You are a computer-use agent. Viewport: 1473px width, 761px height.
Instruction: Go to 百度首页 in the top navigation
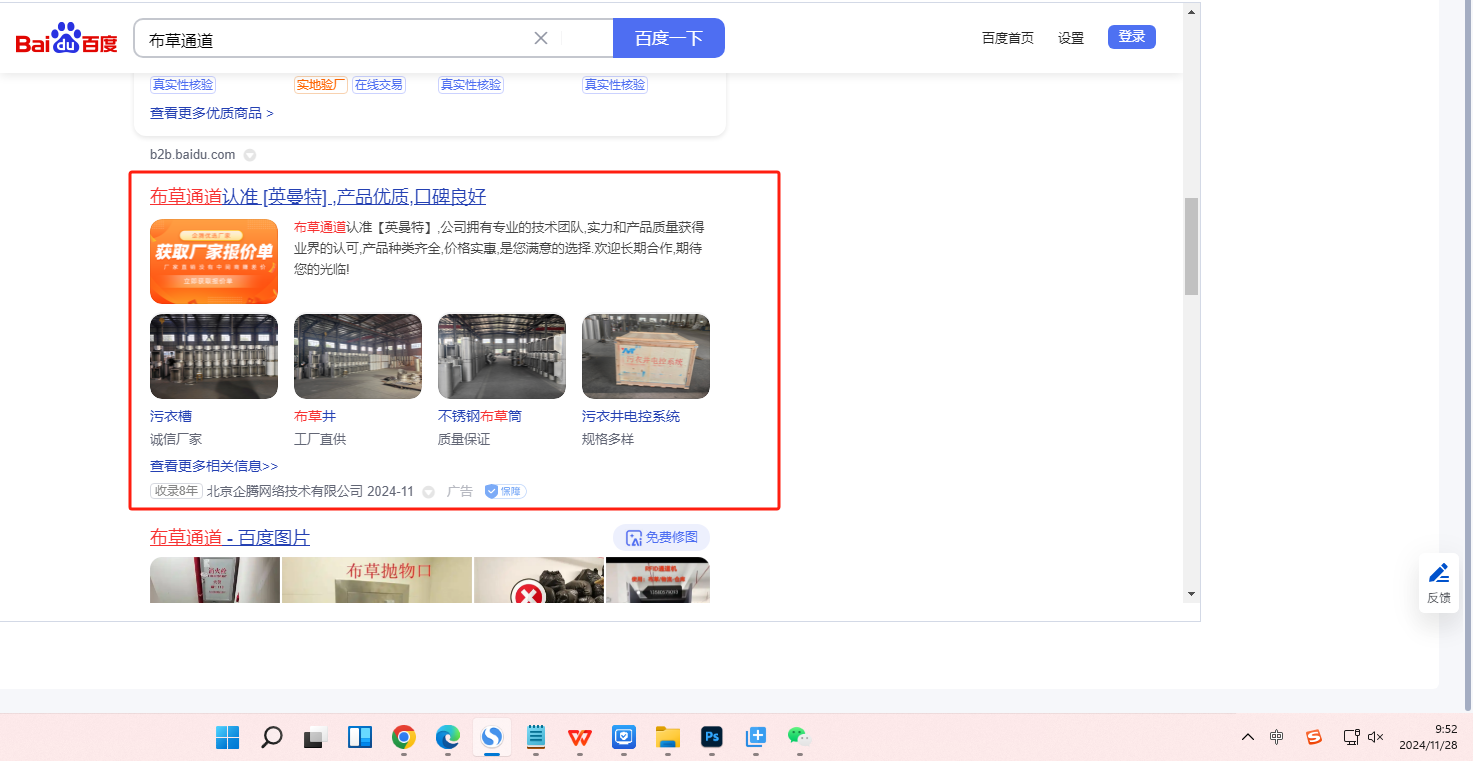click(1007, 38)
